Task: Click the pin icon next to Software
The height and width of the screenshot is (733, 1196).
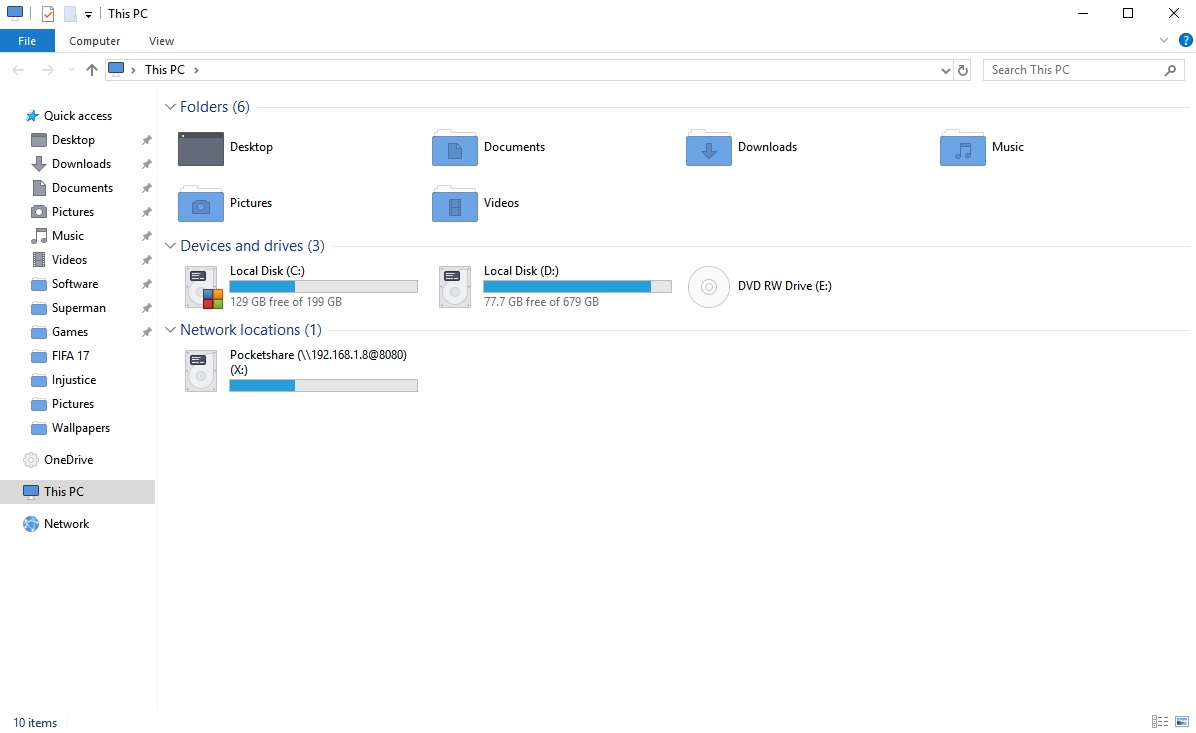Action: (146, 285)
